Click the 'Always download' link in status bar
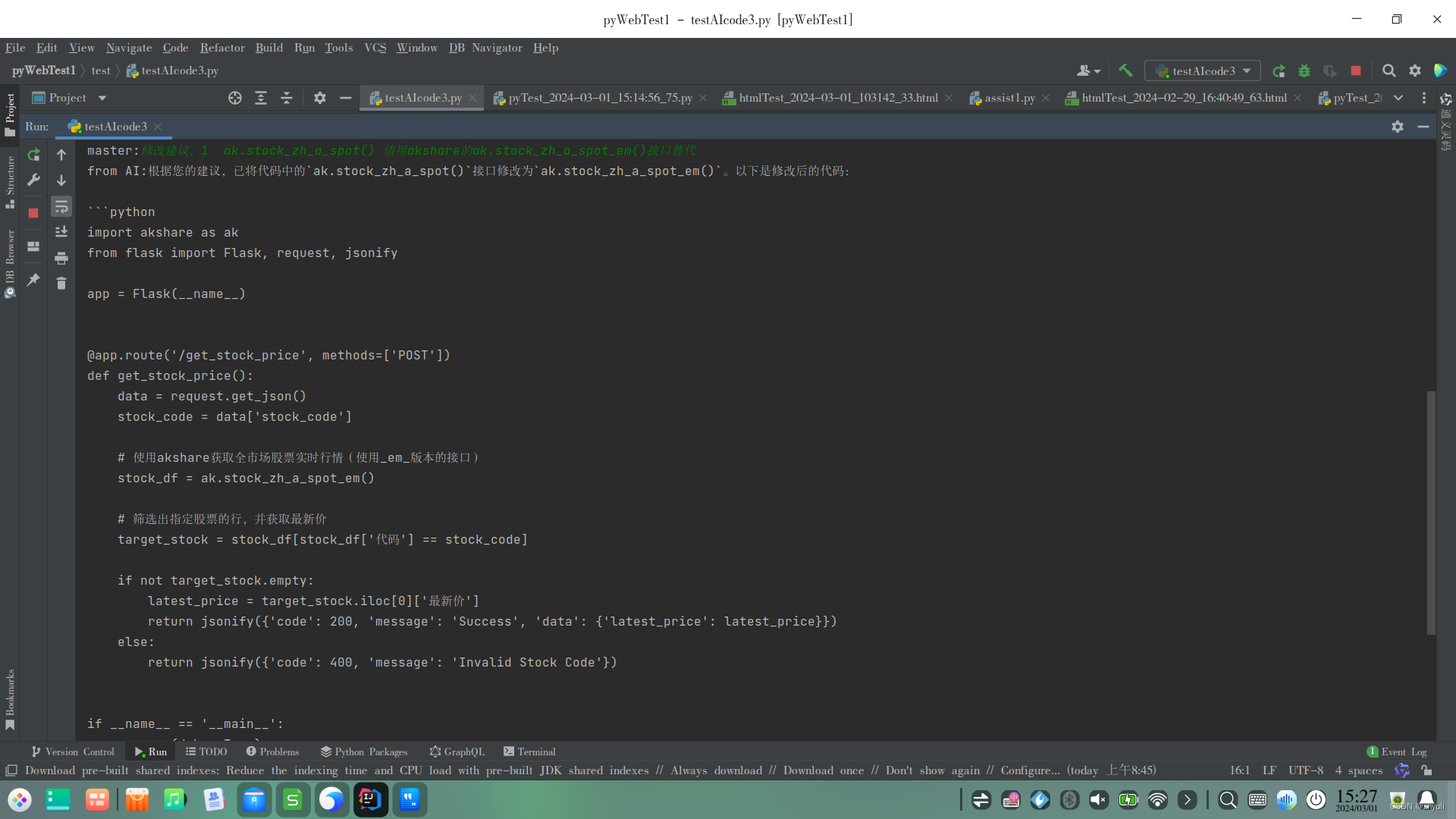This screenshot has width=1456, height=819. point(716,770)
